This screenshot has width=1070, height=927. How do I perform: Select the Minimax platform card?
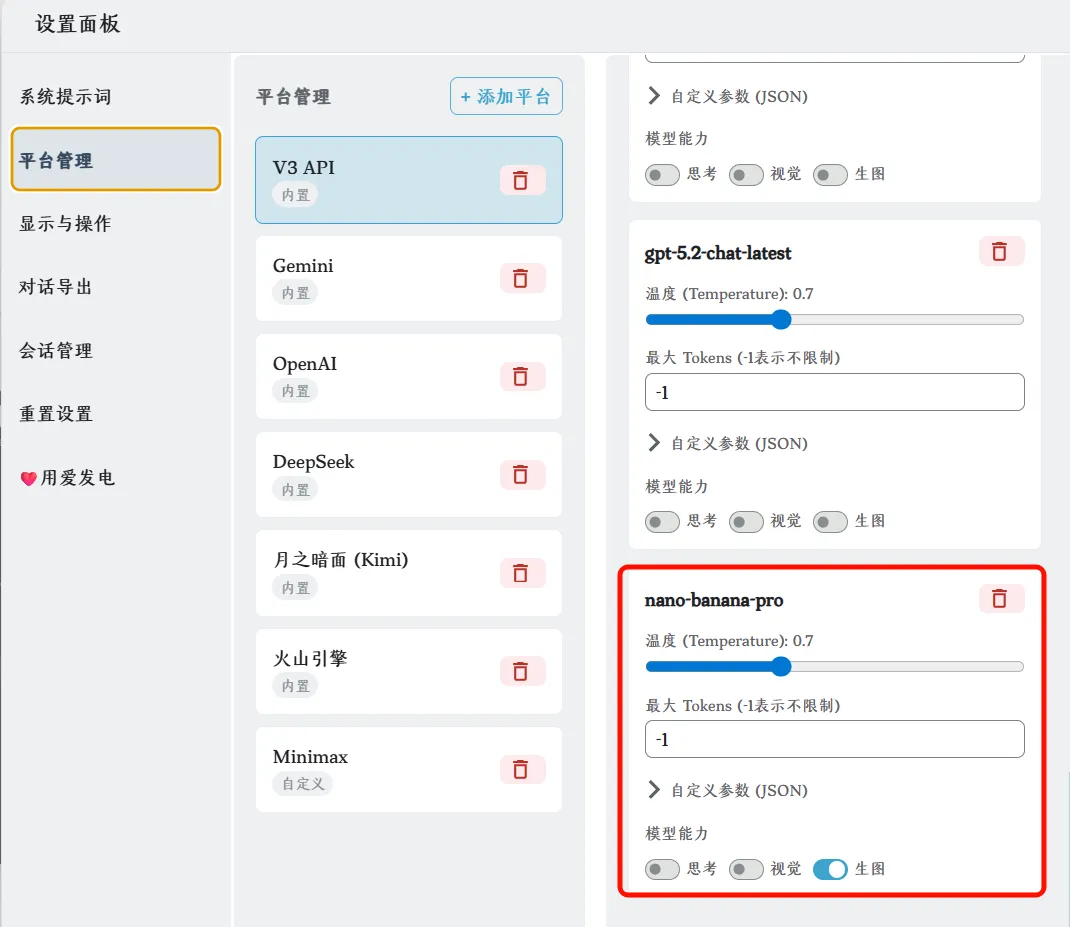pos(409,769)
